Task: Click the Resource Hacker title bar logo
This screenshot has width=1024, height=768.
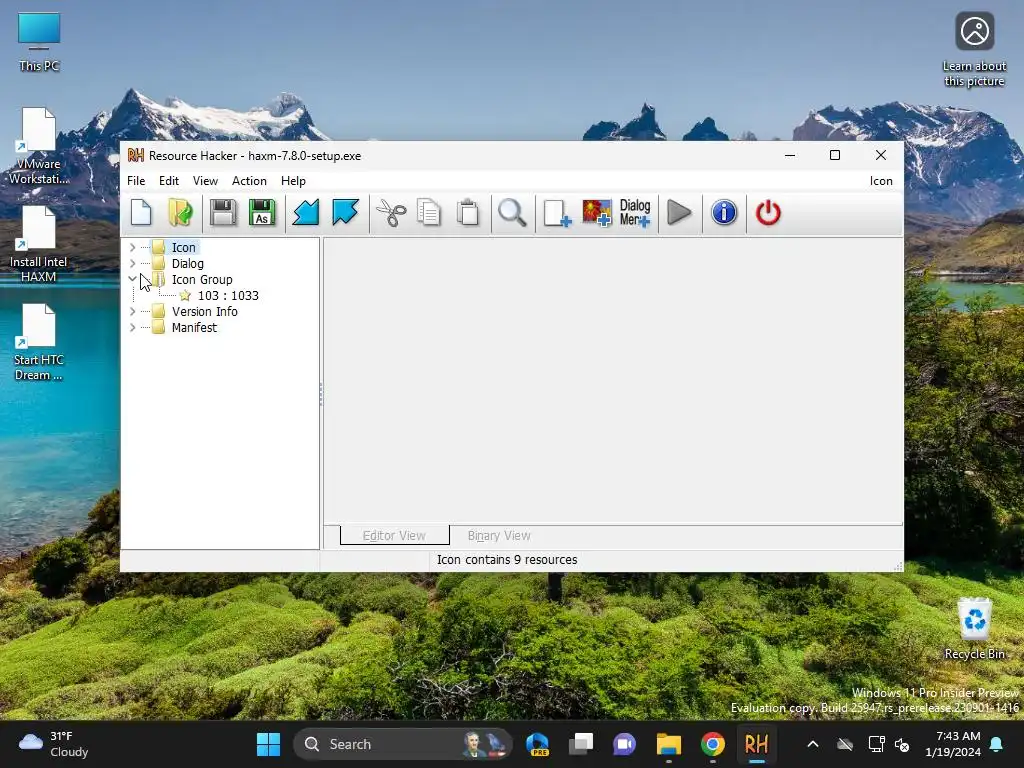Action: 135,155
